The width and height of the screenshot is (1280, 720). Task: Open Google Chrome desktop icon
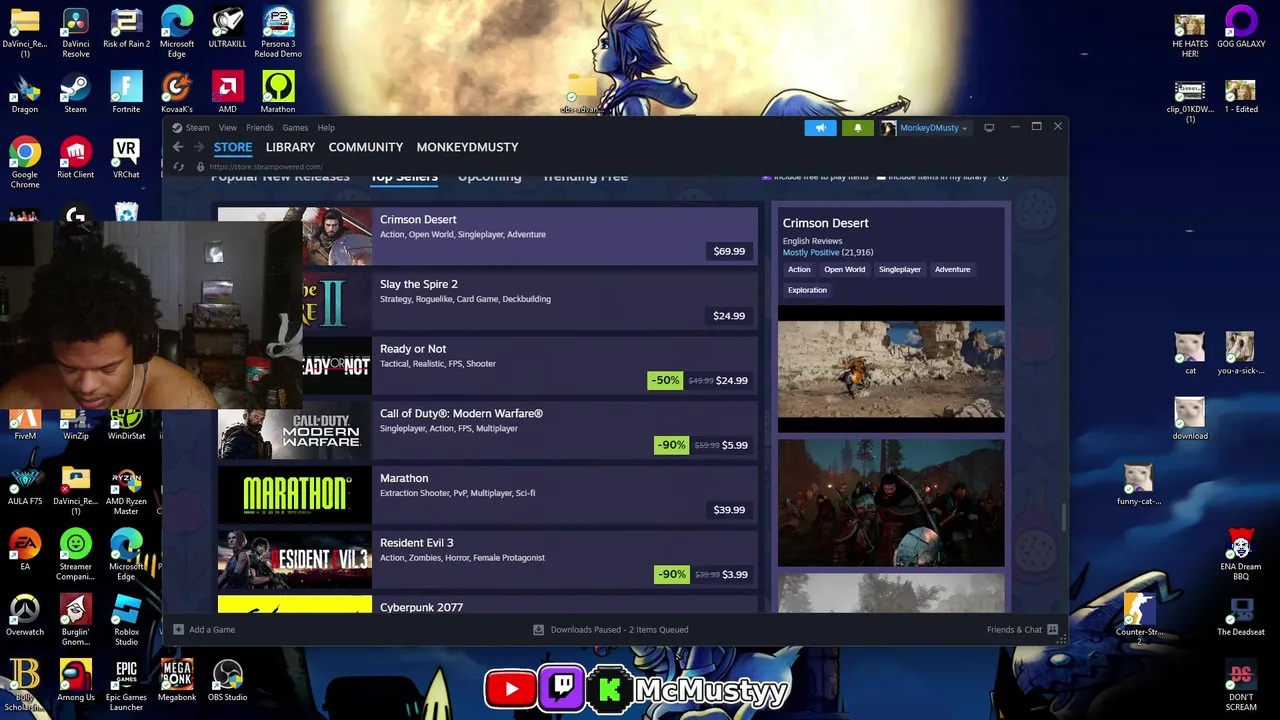click(25, 163)
